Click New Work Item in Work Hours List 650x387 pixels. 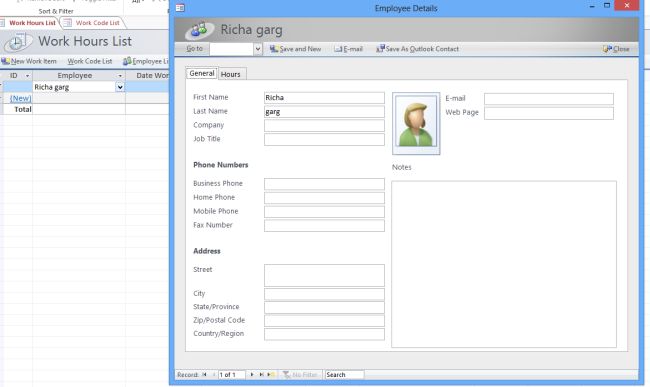(29, 61)
